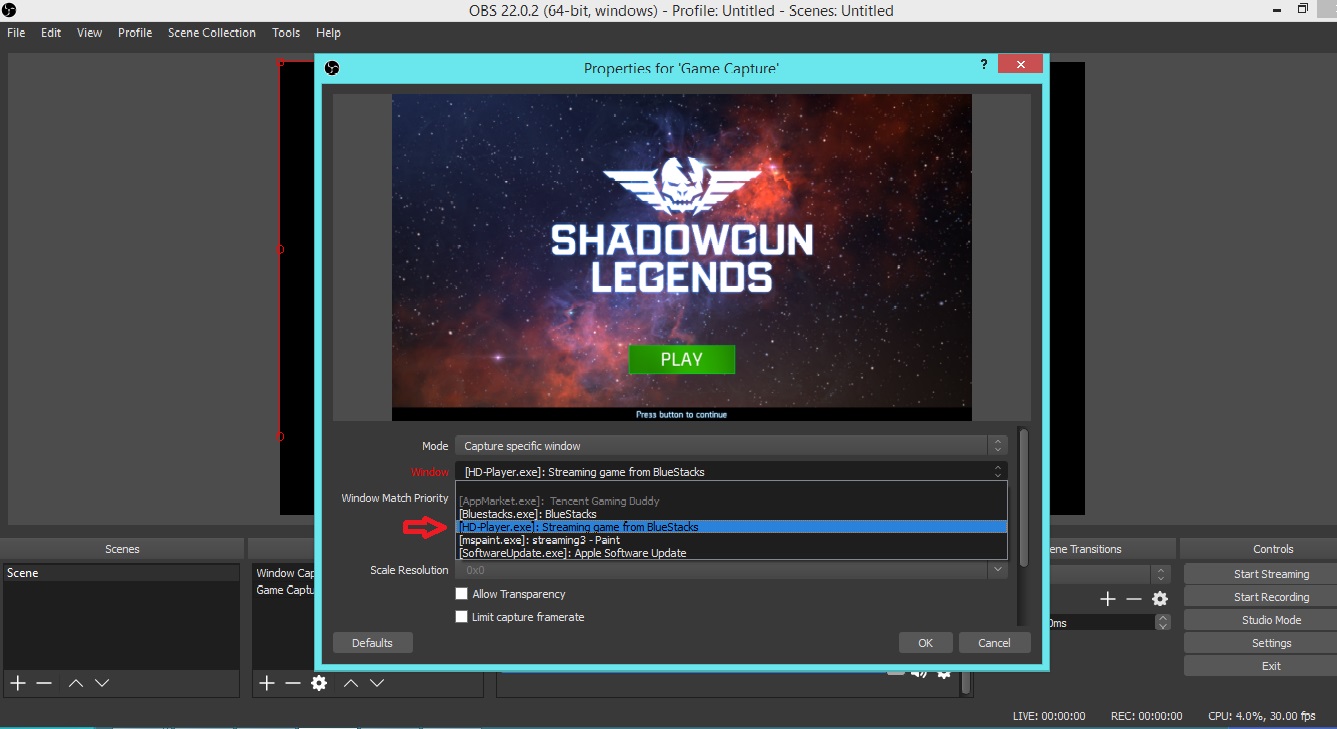The width and height of the screenshot is (1337, 729).
Task: Move scene up in Scenes panel
Action: 76,683
